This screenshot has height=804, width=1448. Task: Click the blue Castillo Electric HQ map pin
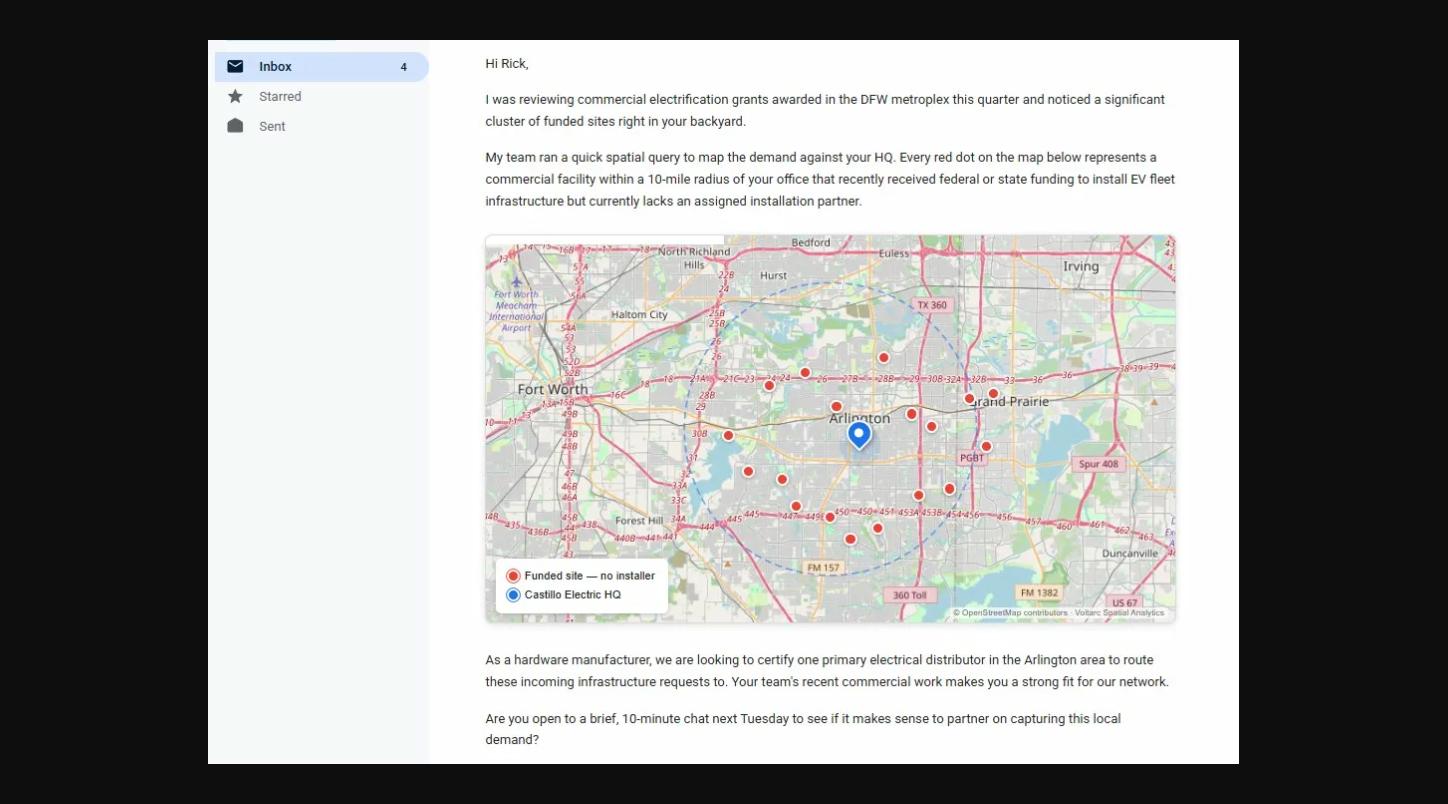click(x=857, y=432)
